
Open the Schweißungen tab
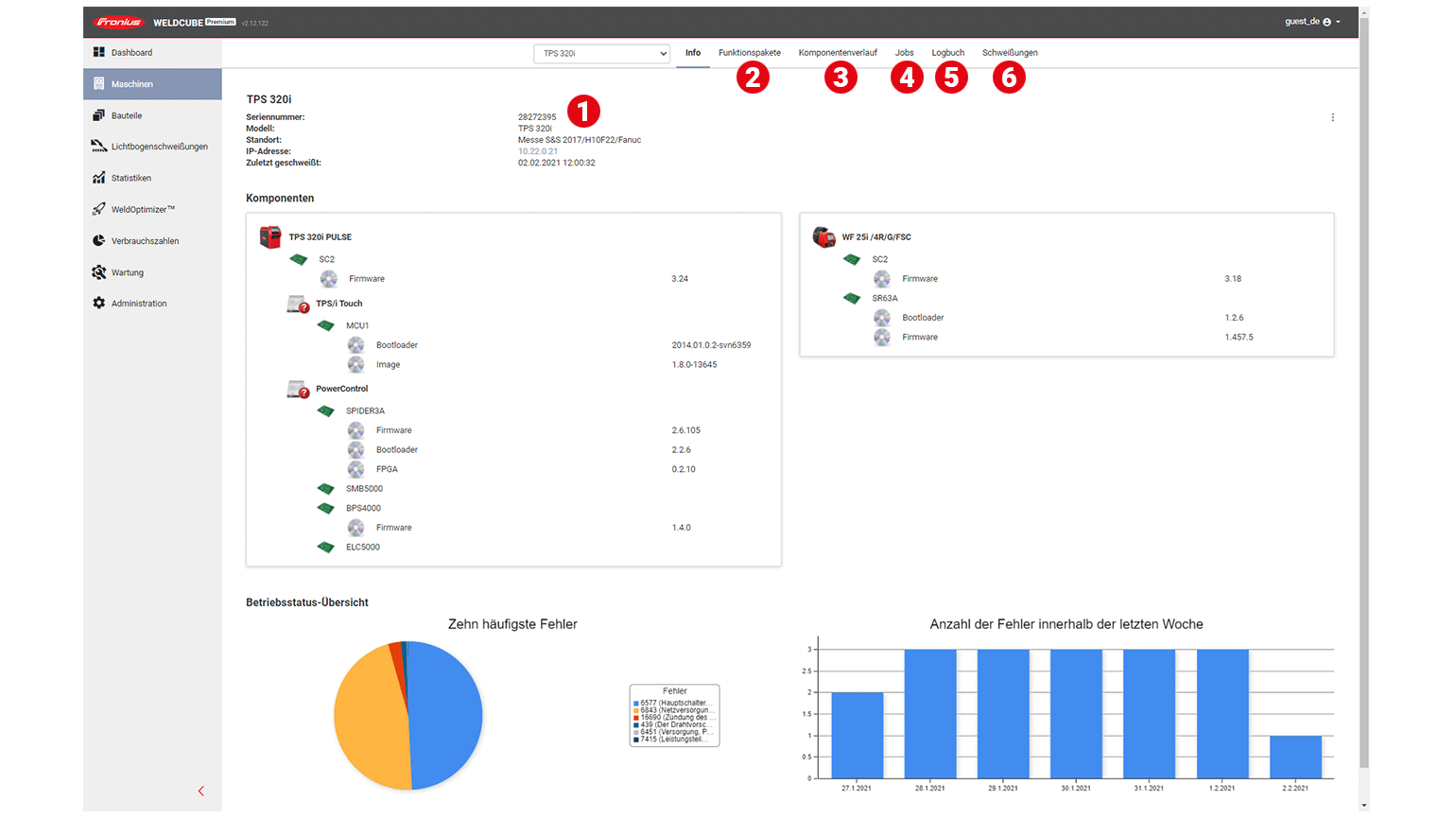1009,53
